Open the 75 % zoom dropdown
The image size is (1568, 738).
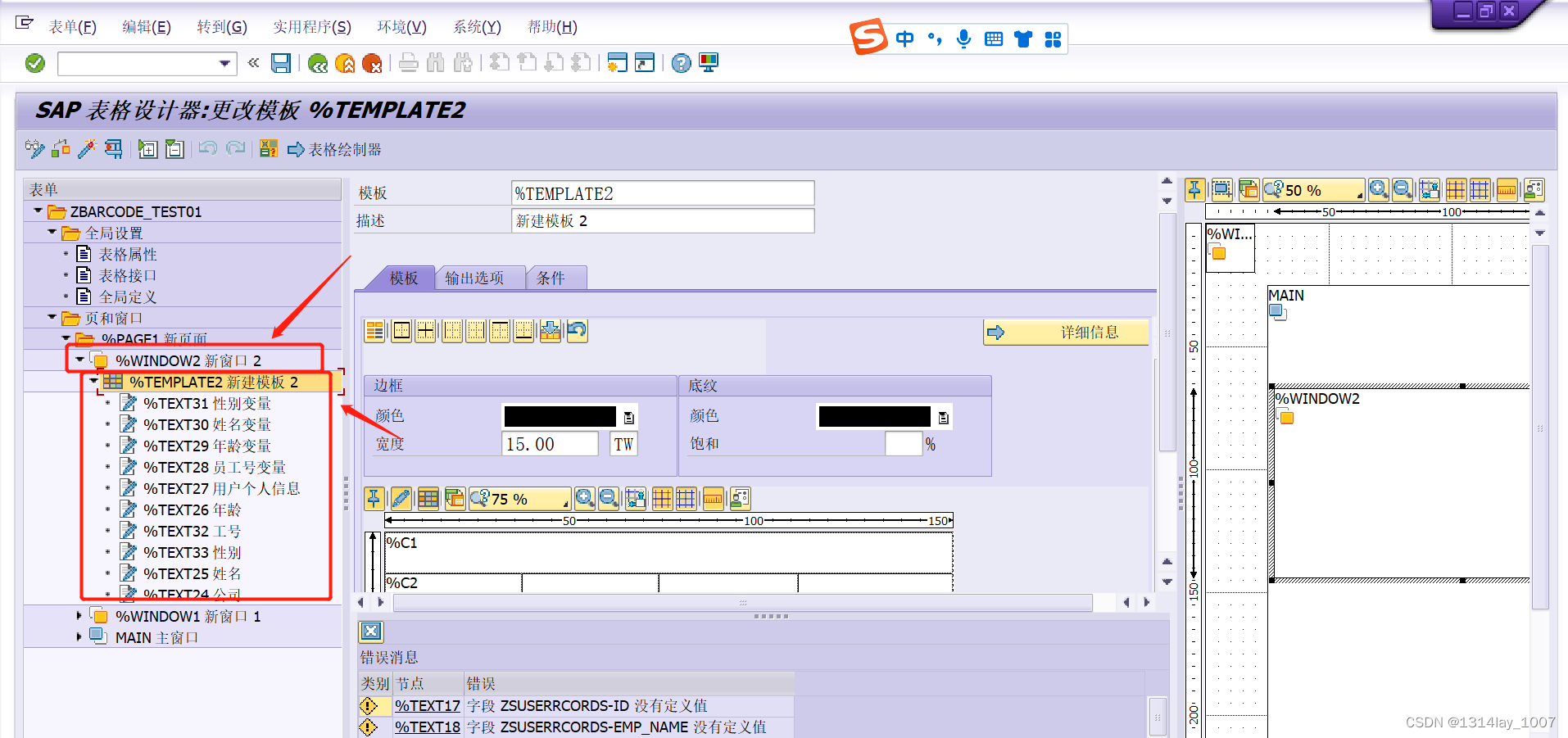coord(519,498)
